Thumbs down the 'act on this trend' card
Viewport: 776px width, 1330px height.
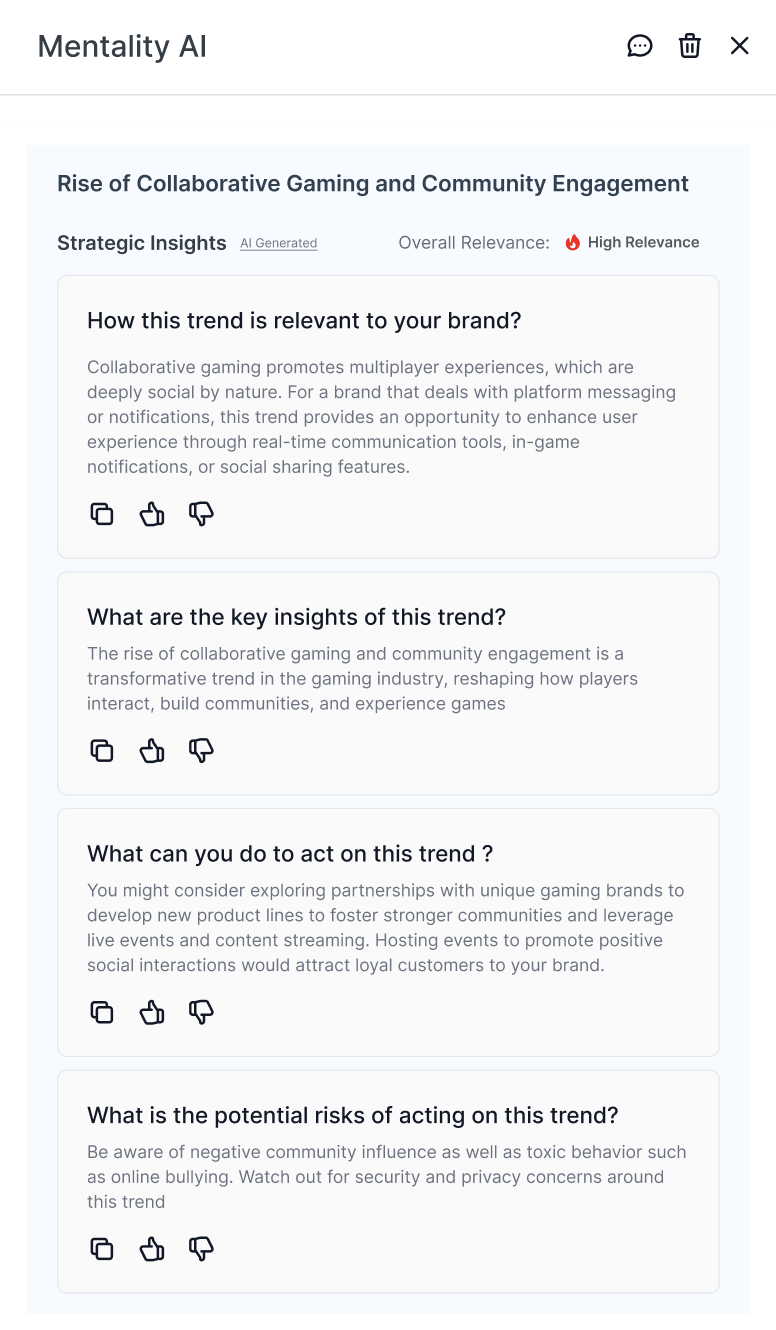[202, 1012]
